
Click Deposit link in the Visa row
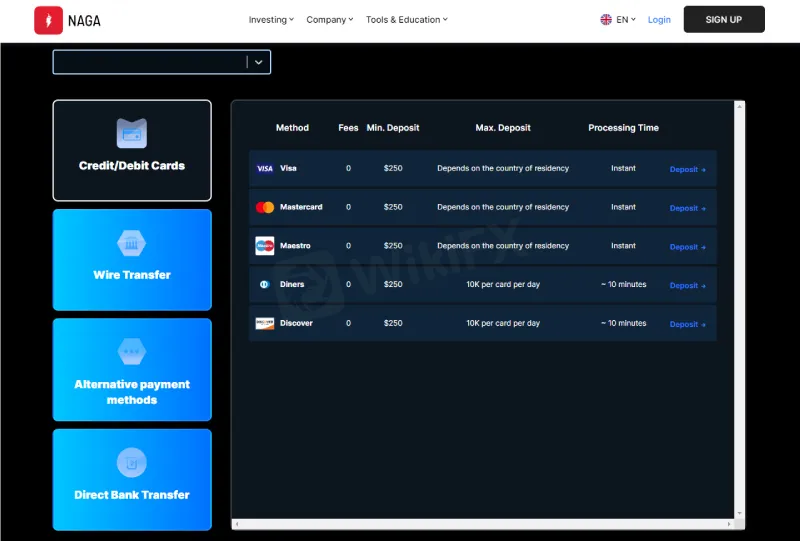[687, 169]
